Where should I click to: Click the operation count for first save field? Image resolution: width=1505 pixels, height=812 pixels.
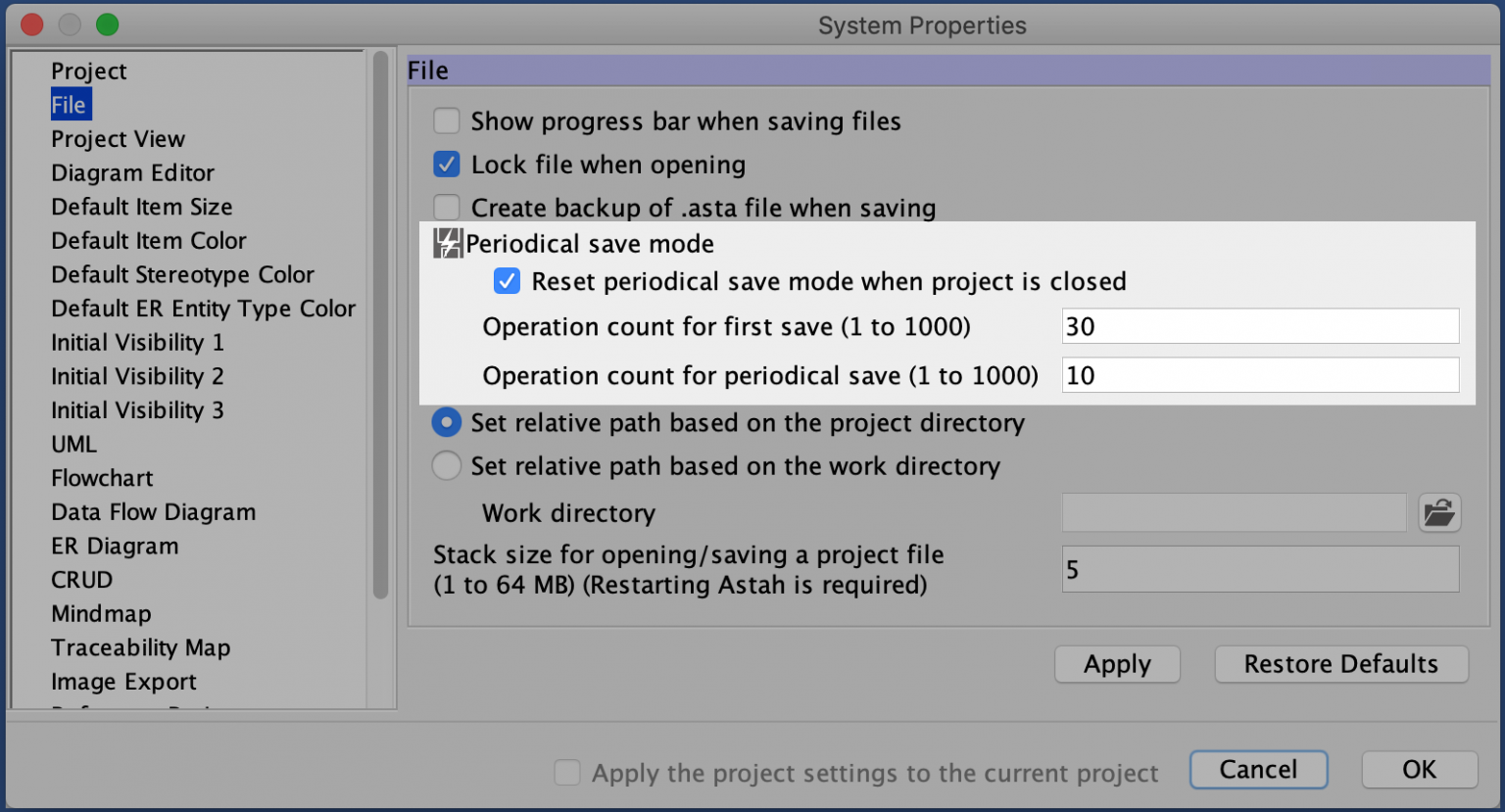point(1260,326)
